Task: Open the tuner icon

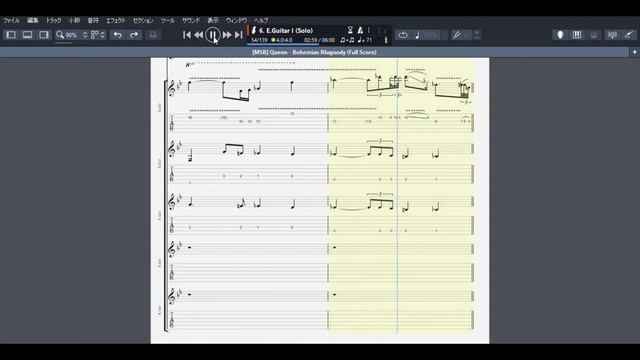Action: 612,35
